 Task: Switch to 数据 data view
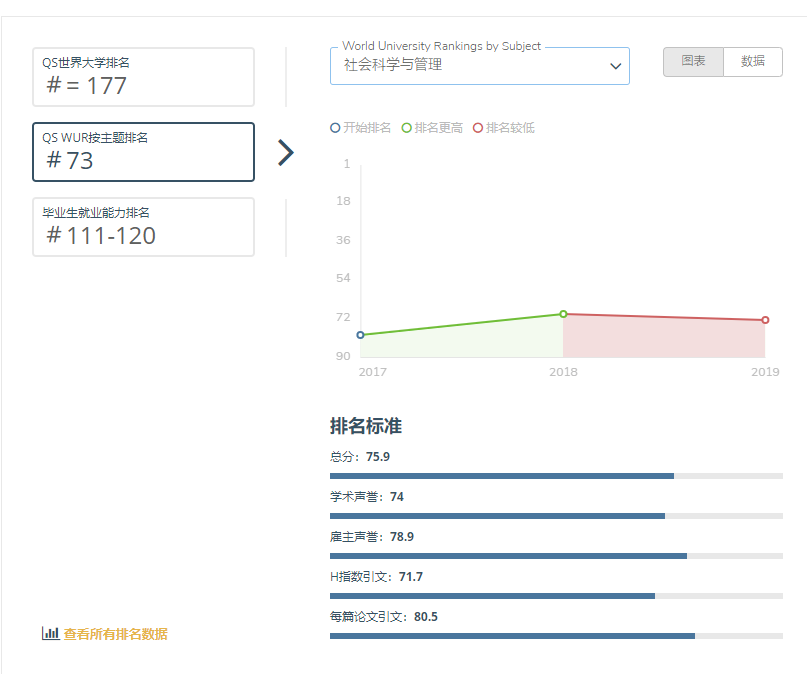[x=753, y=61]
